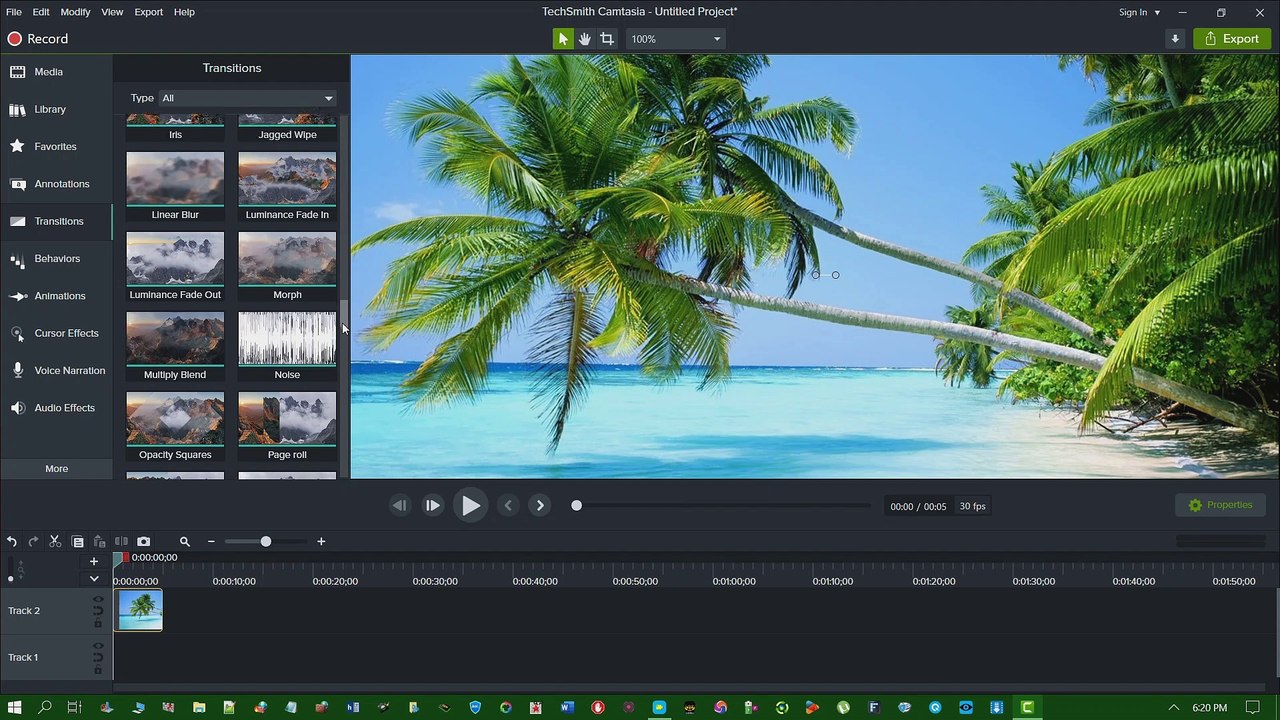Toggle Track 2 lock icon
Screen dimensions: 1280x720
[x=98, y=623]
